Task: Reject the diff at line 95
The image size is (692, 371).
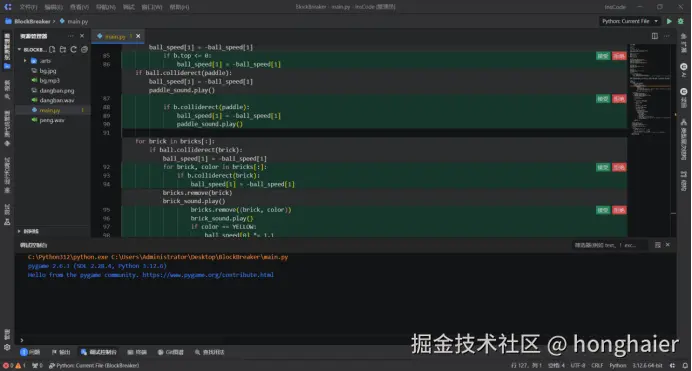Action: pos(619,210)
